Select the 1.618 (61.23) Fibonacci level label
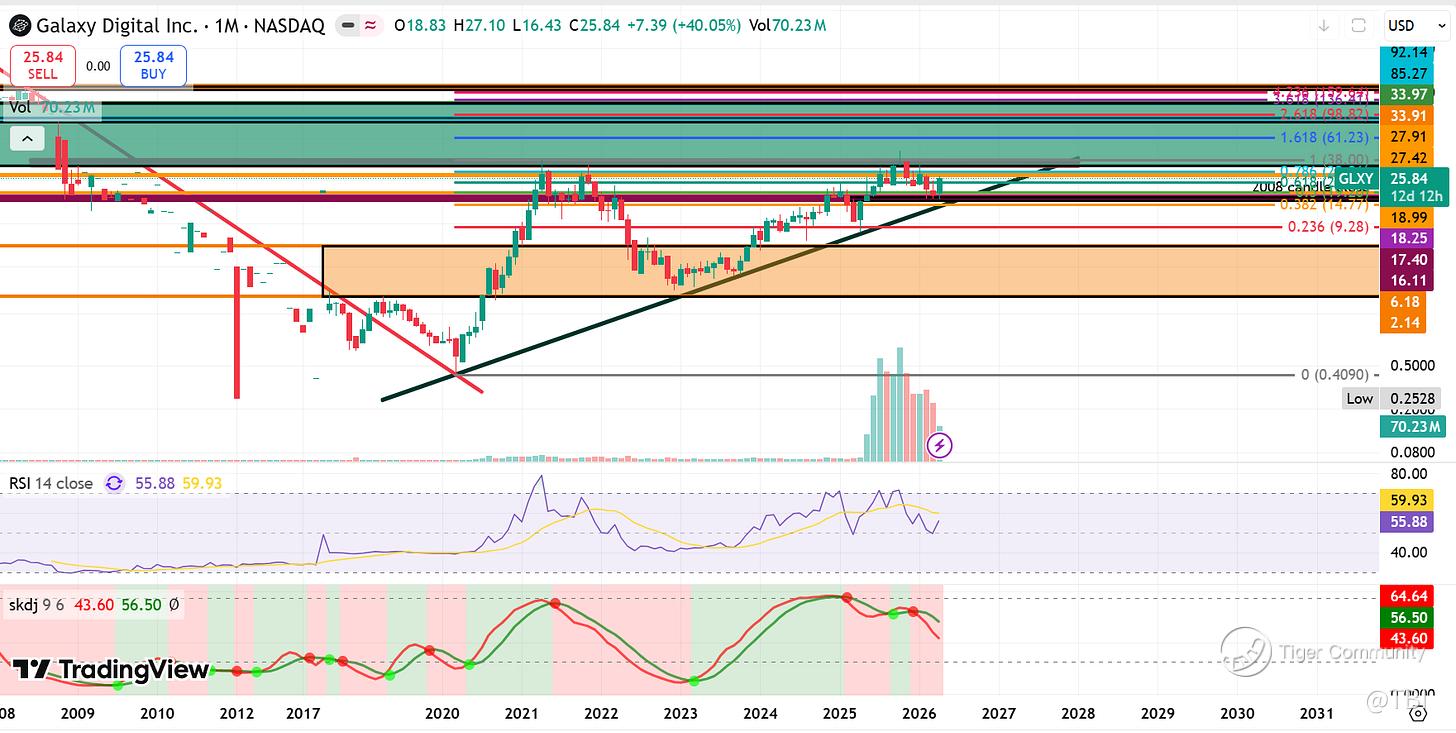Viewport: 1456px width, 733px height. pyautogui.click(x=1327, y=137)
